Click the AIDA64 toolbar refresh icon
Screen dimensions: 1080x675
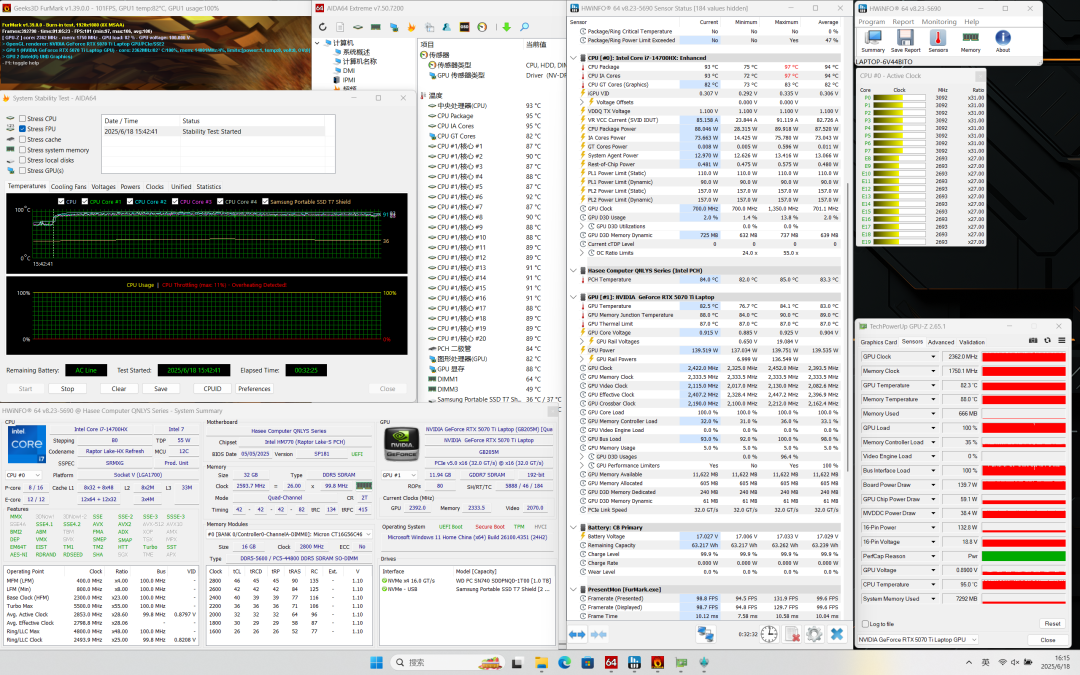(322, 27)
